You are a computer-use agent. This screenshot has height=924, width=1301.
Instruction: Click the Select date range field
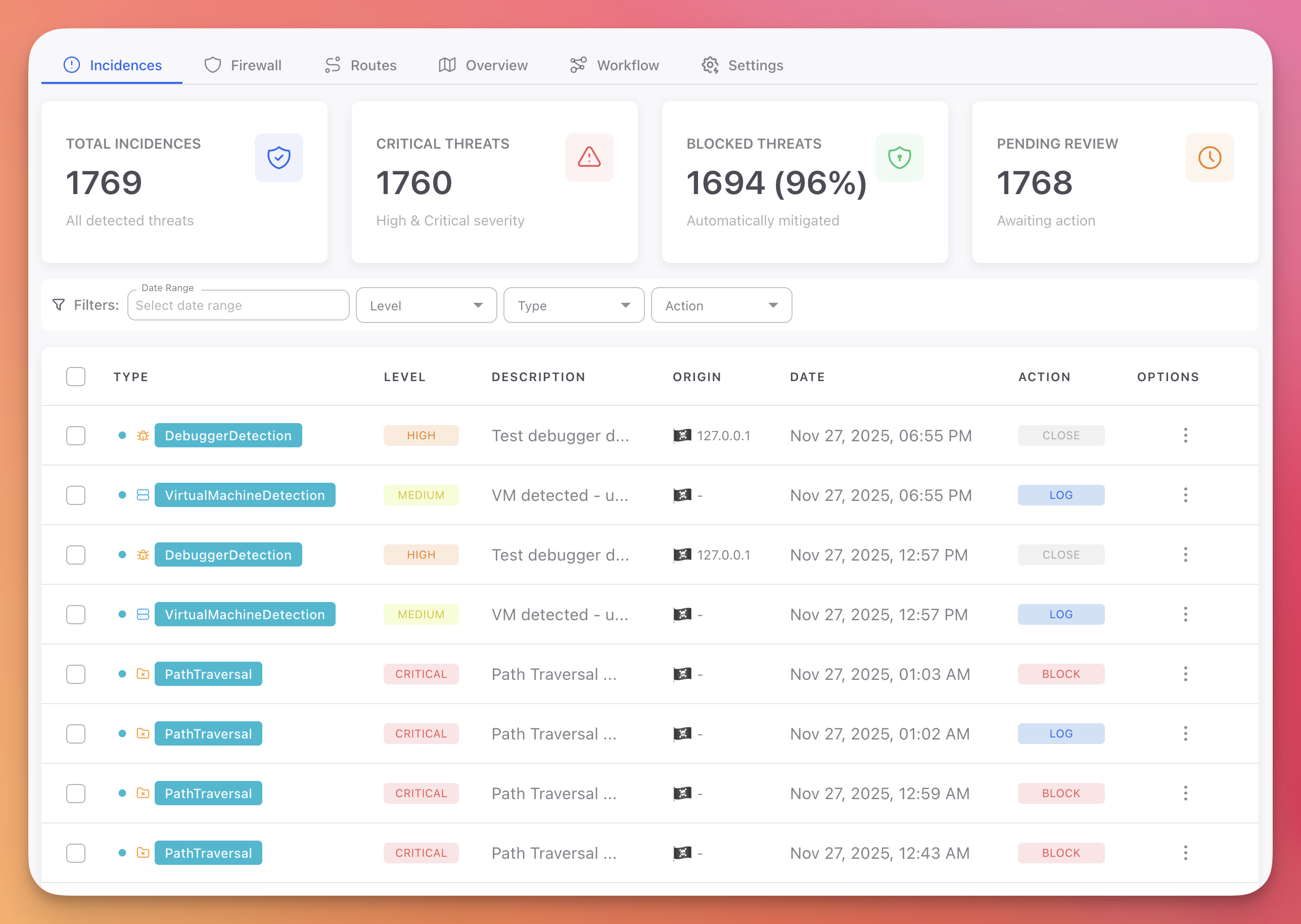pos(238,305)
